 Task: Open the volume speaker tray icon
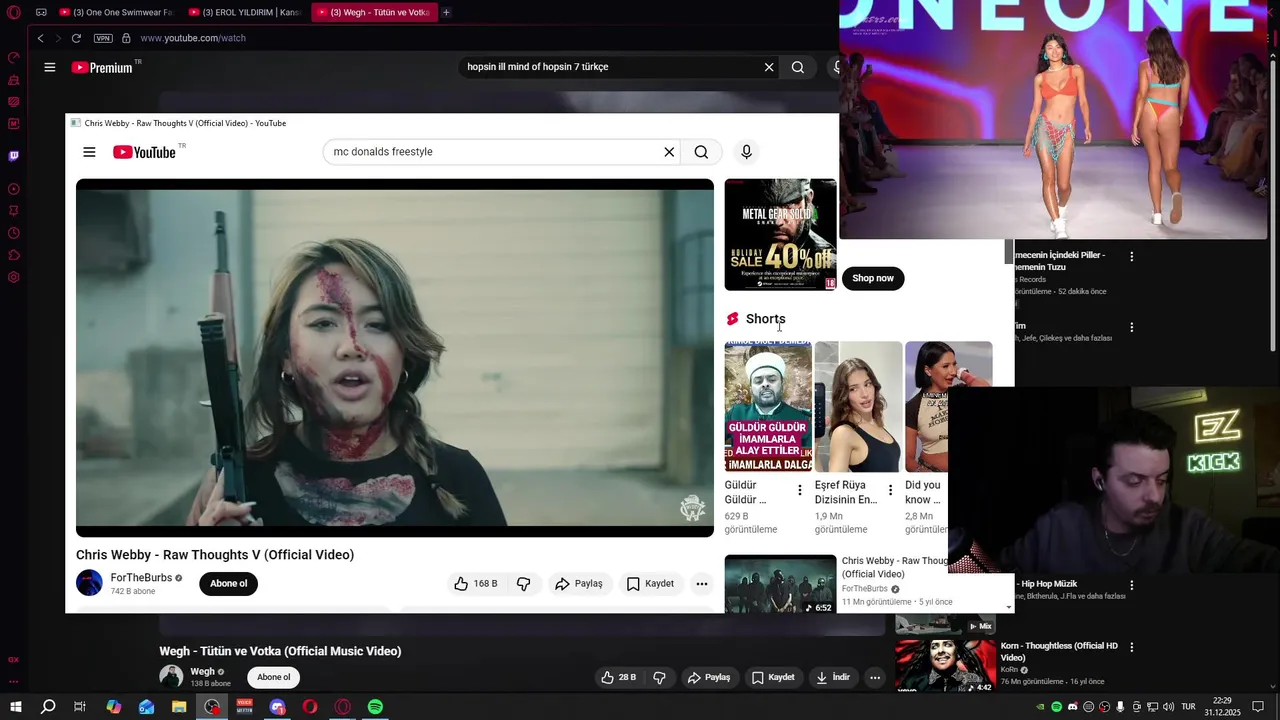pyautogui.click(x=1167, y=707)
